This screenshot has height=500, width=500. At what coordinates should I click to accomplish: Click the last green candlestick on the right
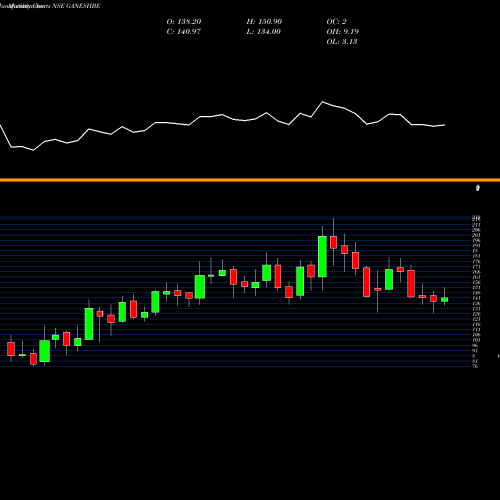click(444, 300)
